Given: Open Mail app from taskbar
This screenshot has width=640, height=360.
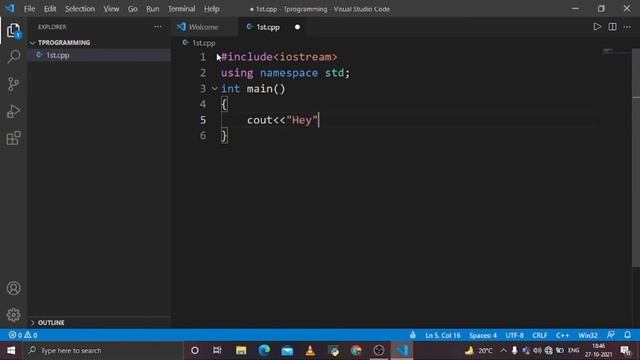Looking at the screenshot, I should 287,350.
